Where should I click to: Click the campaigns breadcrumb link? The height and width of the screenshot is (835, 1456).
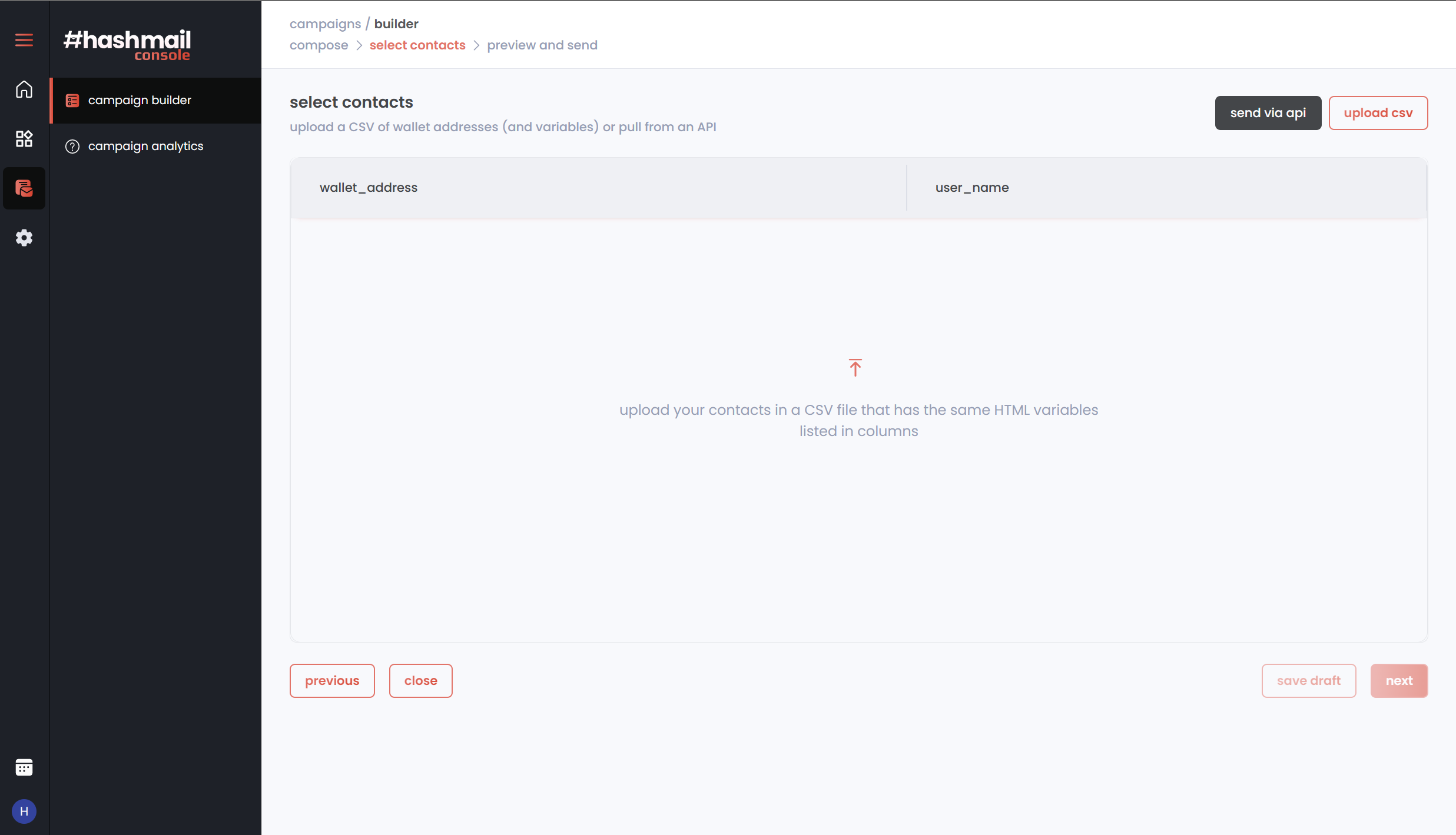coord(325,24)
